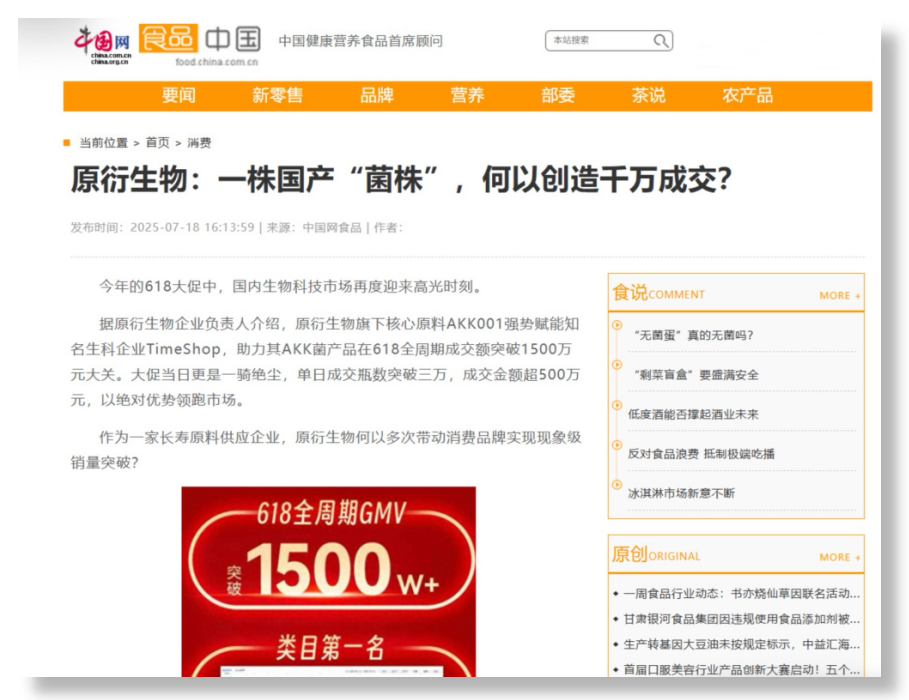Open 首届口服美容行业产品创新大赛 link
Image resolution: width=909 pixels, height=700 pixels.
click(741, 670)
